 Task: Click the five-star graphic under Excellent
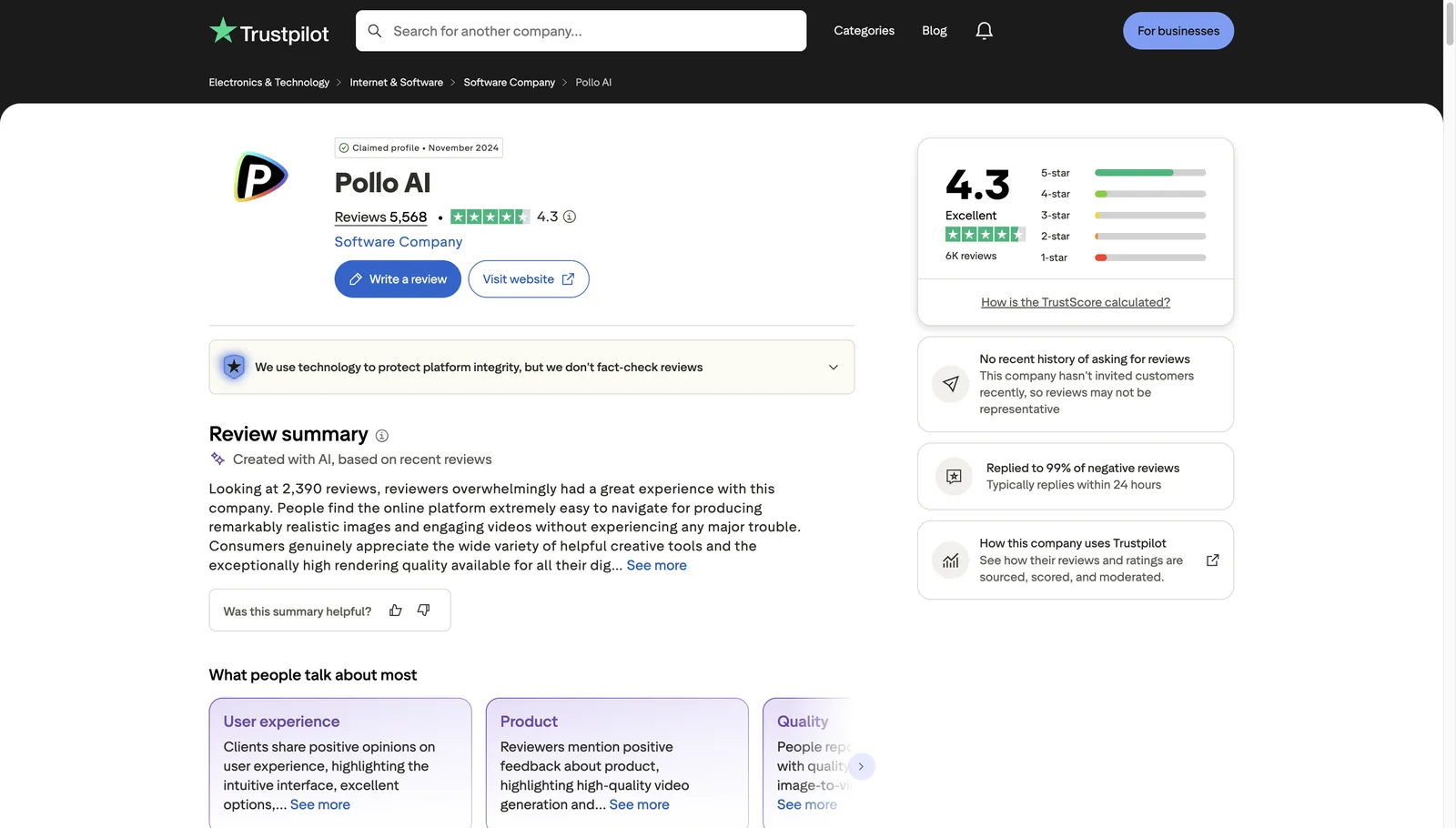click(x=986, y=235)
